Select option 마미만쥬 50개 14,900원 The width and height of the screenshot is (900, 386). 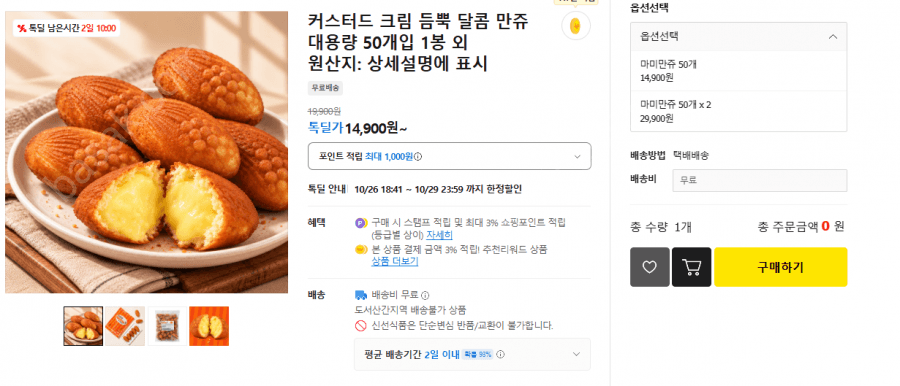[738, 71]
